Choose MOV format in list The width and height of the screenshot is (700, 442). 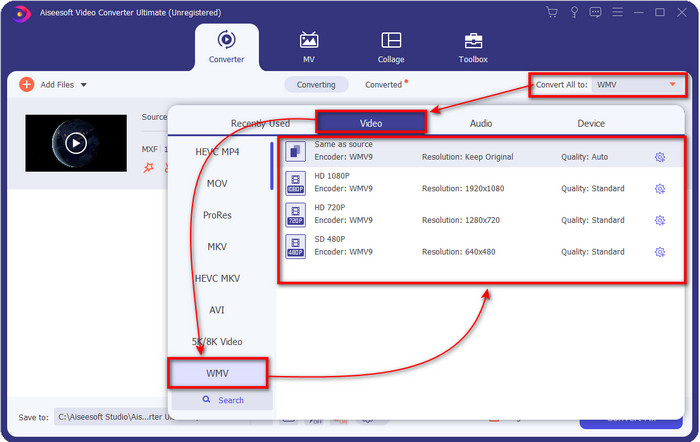point(217,183)
